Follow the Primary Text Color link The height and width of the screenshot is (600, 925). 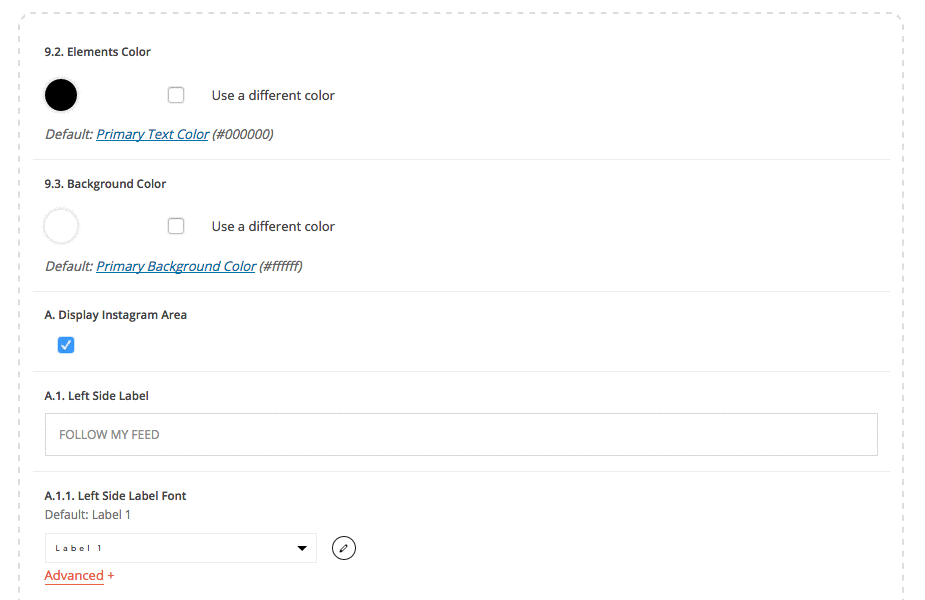pyautogui.click(x=152, y=134)
